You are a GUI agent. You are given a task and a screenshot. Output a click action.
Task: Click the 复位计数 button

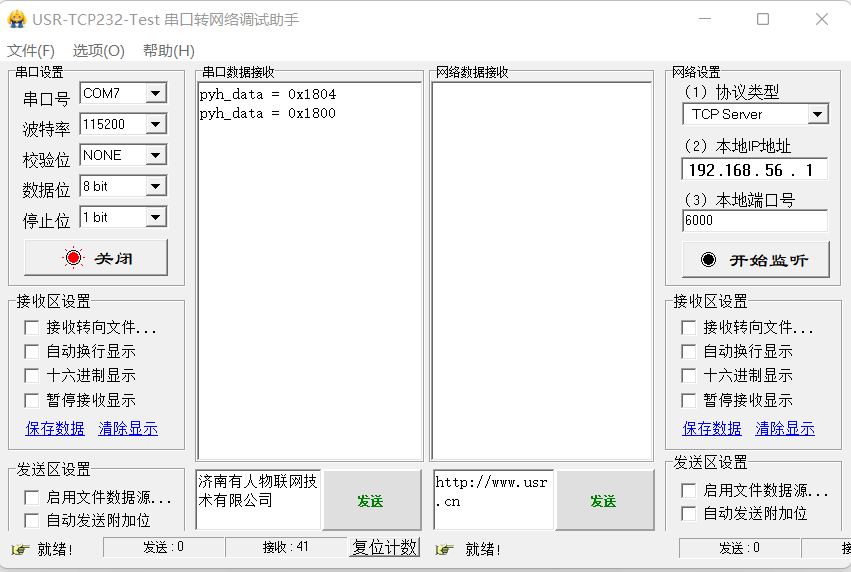point(385,547)
